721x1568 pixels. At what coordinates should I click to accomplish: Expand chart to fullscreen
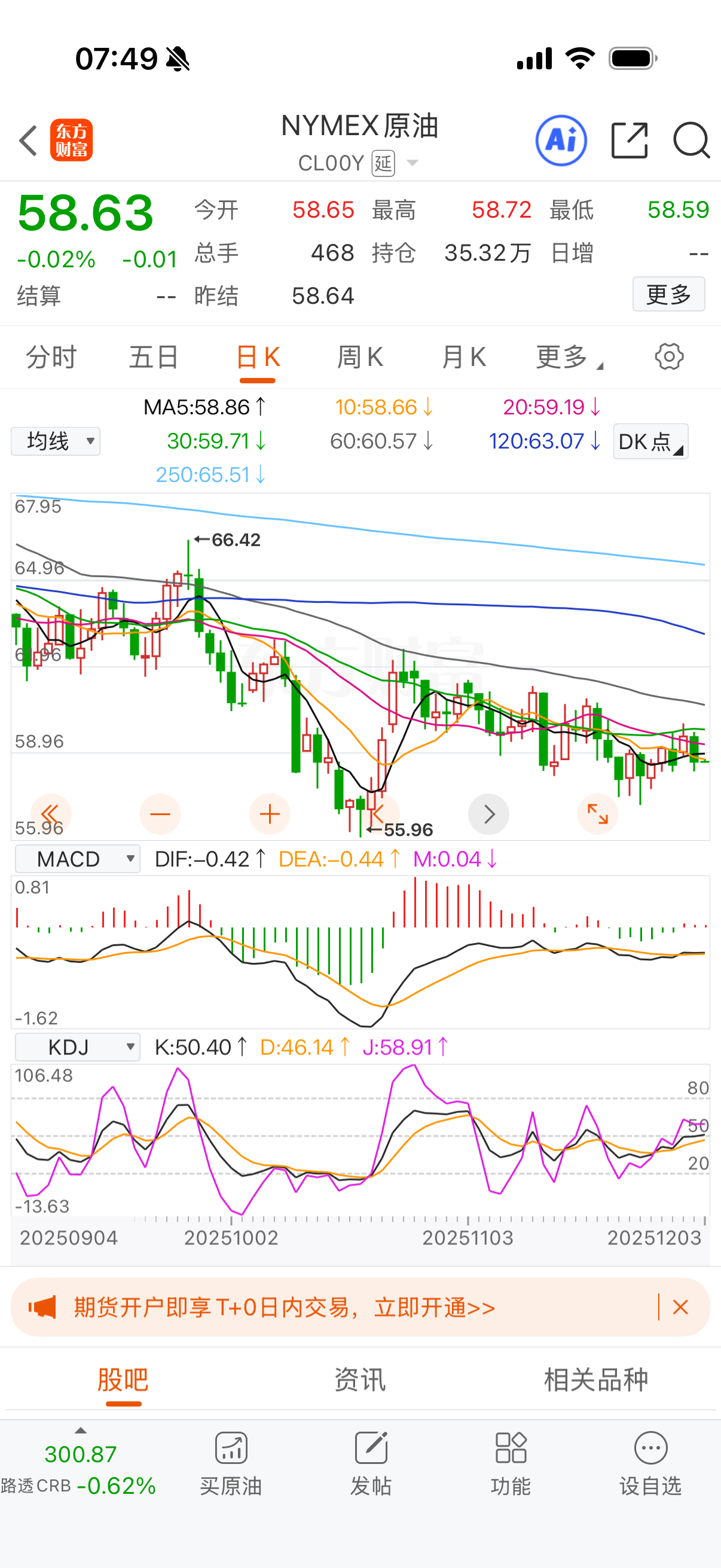pos(597,814)
